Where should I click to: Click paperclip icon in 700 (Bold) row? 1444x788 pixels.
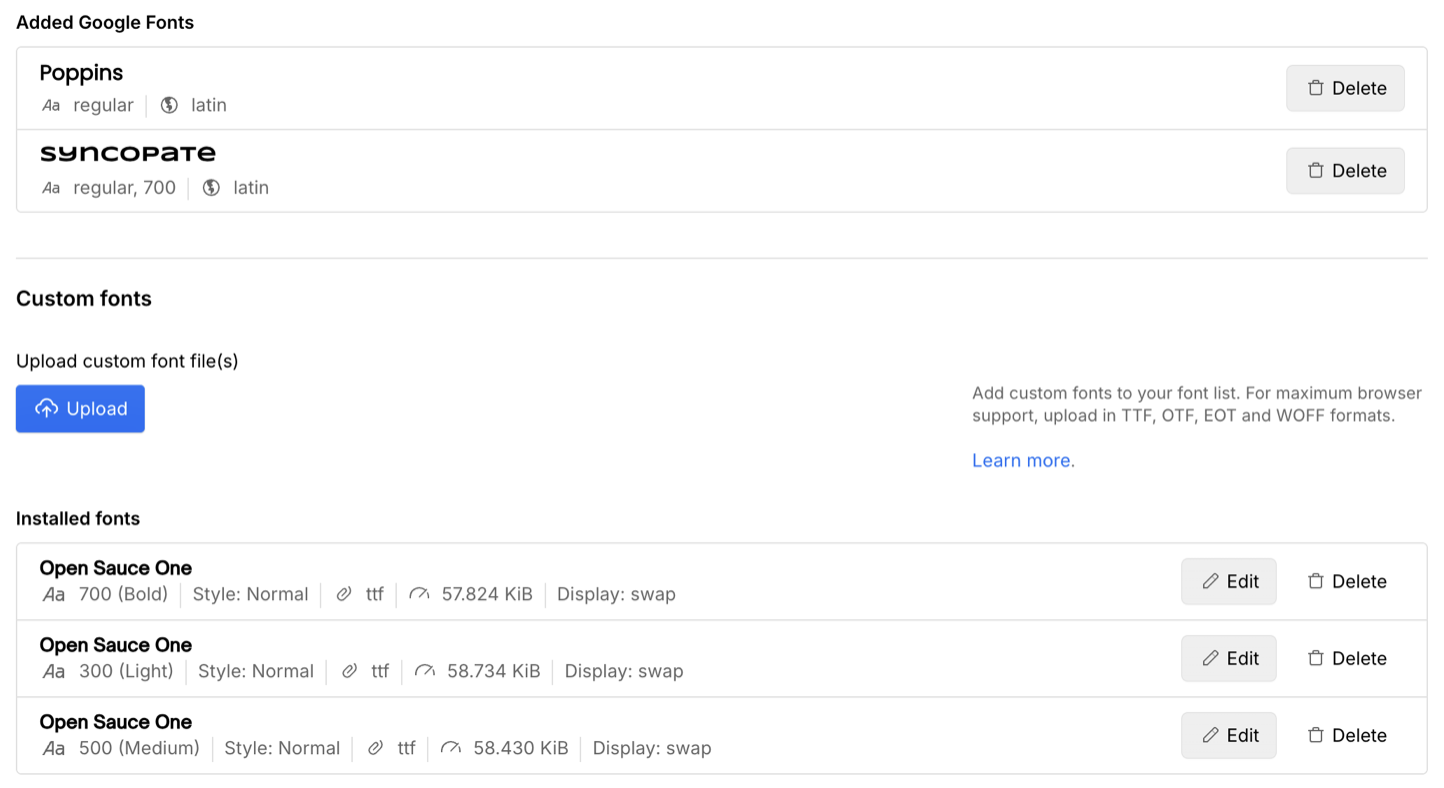[344, 595]
